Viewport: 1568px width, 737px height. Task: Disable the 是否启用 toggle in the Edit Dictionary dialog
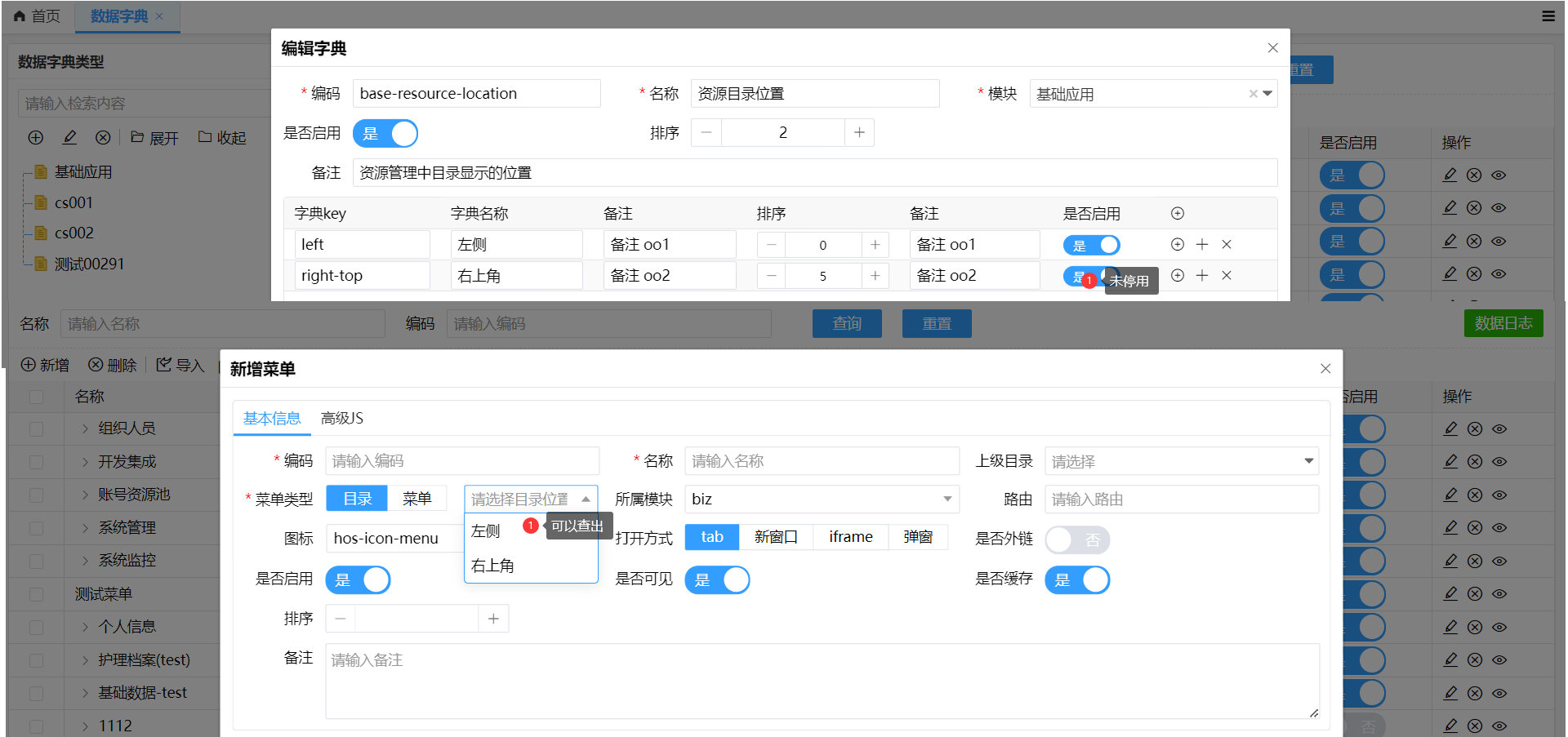385,133
